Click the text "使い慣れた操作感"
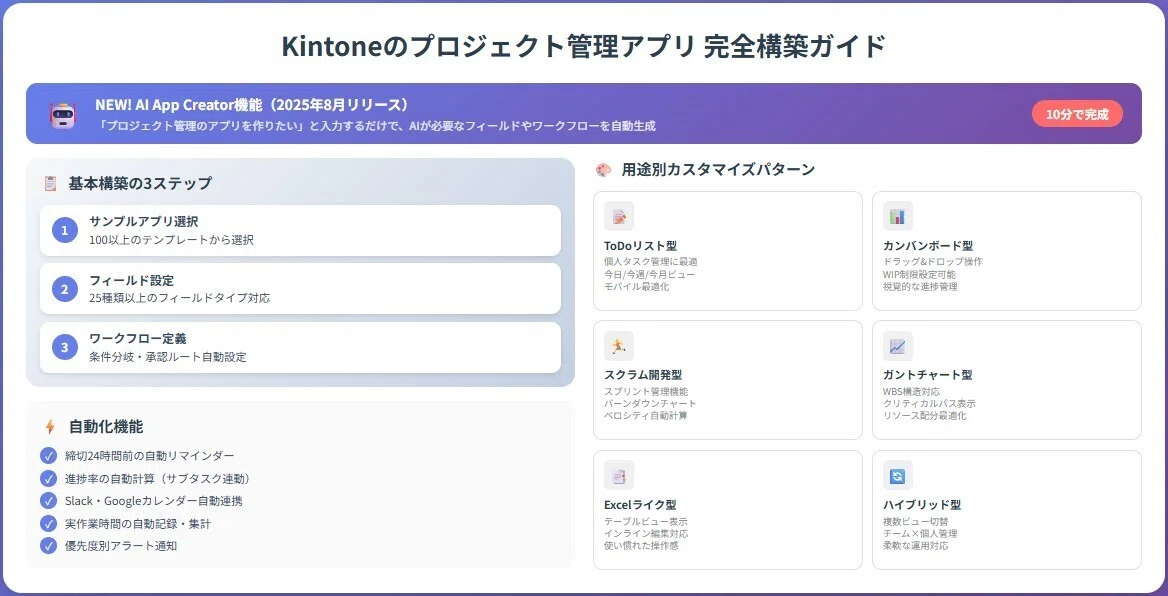This screenshot has height=596, width=1168. [641, 545]
